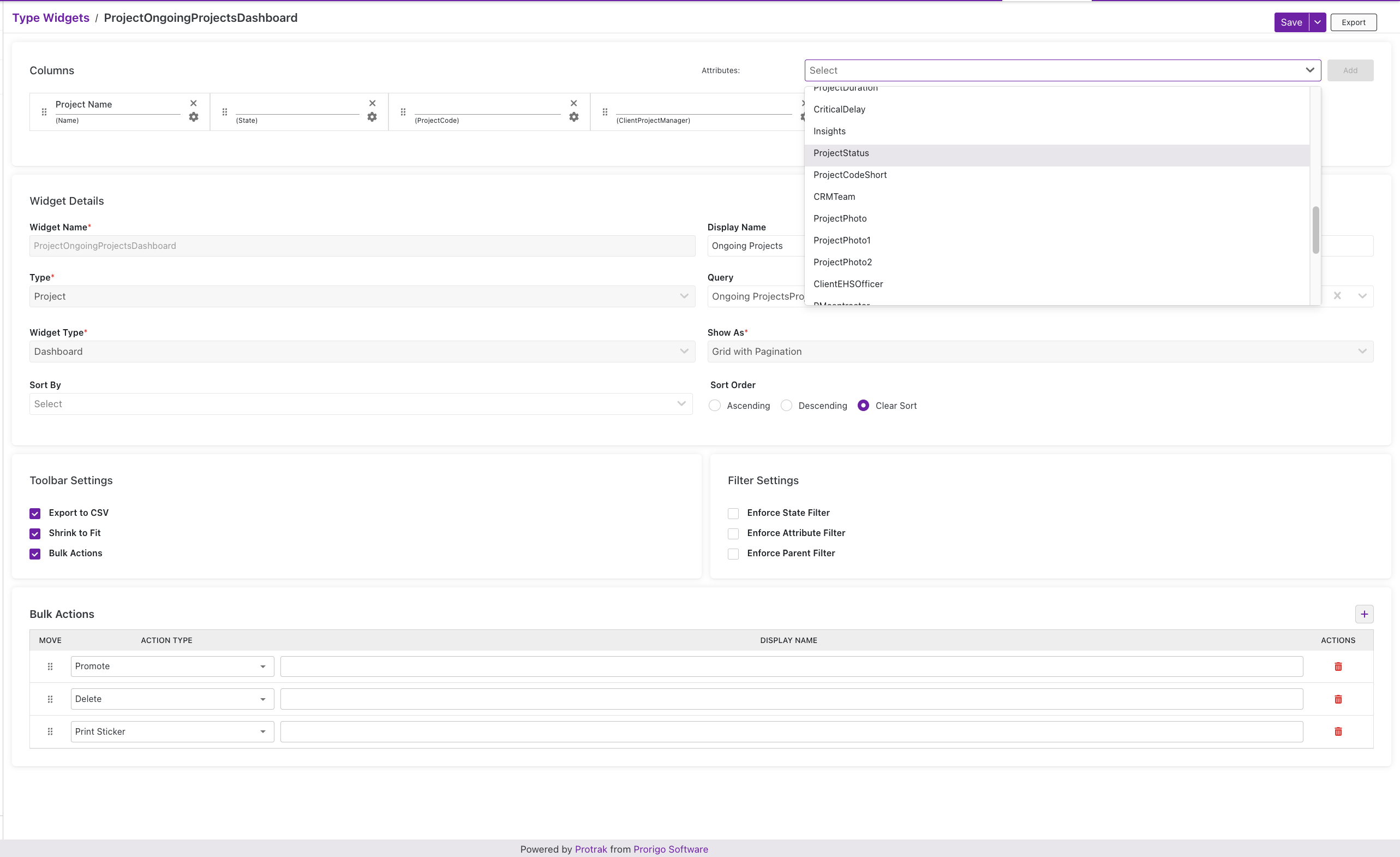Click the Widget Name input field

point(362,246)
